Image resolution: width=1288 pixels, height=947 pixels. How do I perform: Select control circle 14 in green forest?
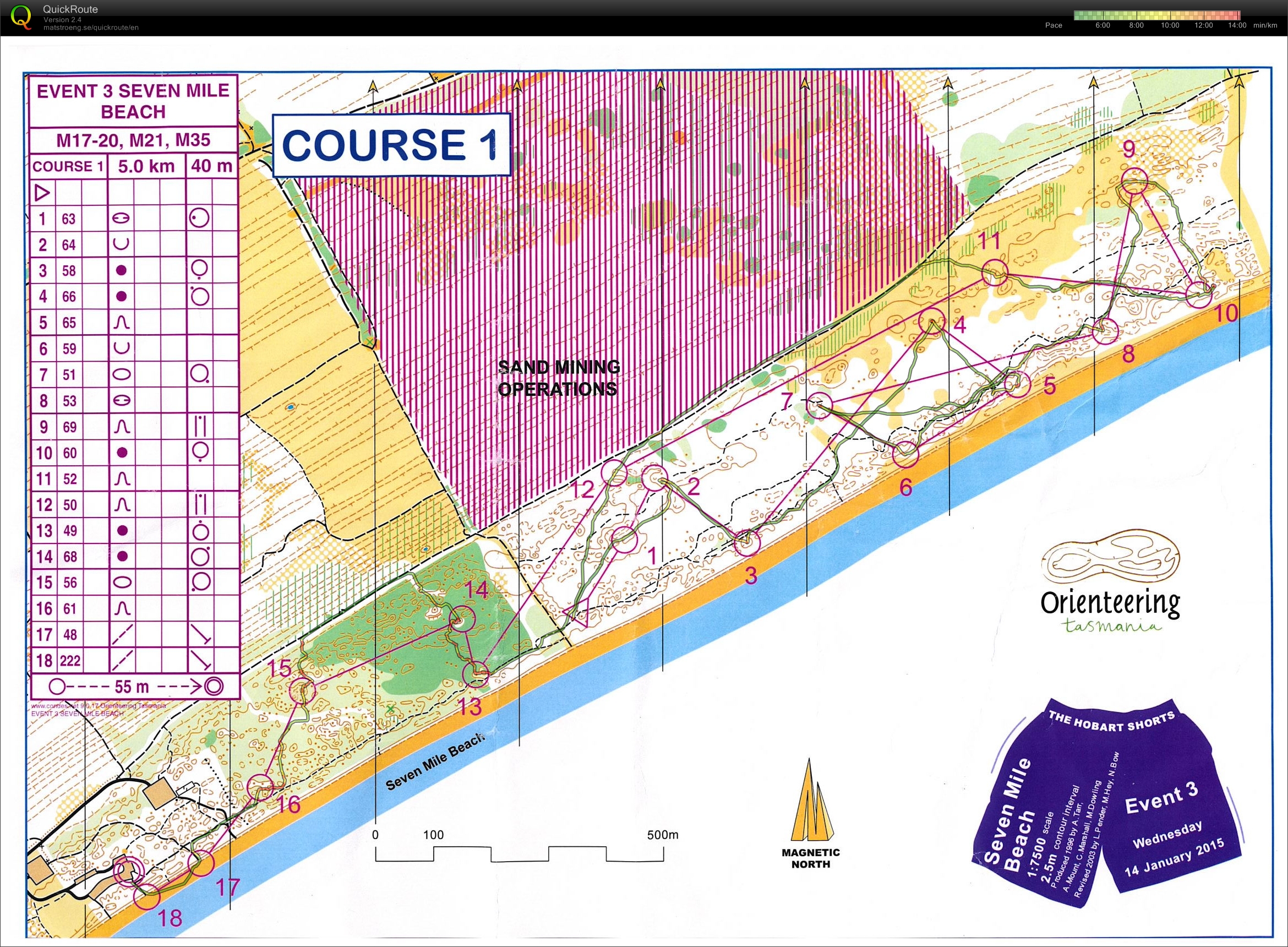point(463,619)
